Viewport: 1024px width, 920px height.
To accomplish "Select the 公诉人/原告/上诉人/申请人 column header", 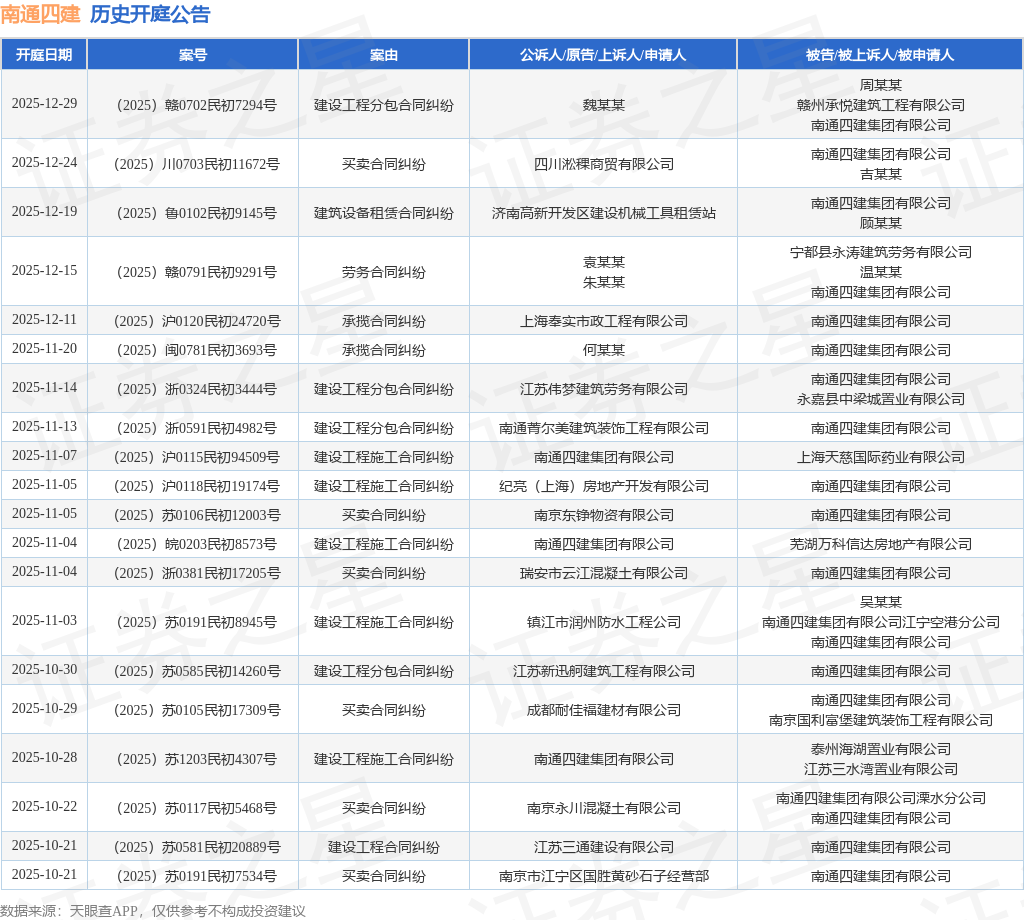I will 603,55.
